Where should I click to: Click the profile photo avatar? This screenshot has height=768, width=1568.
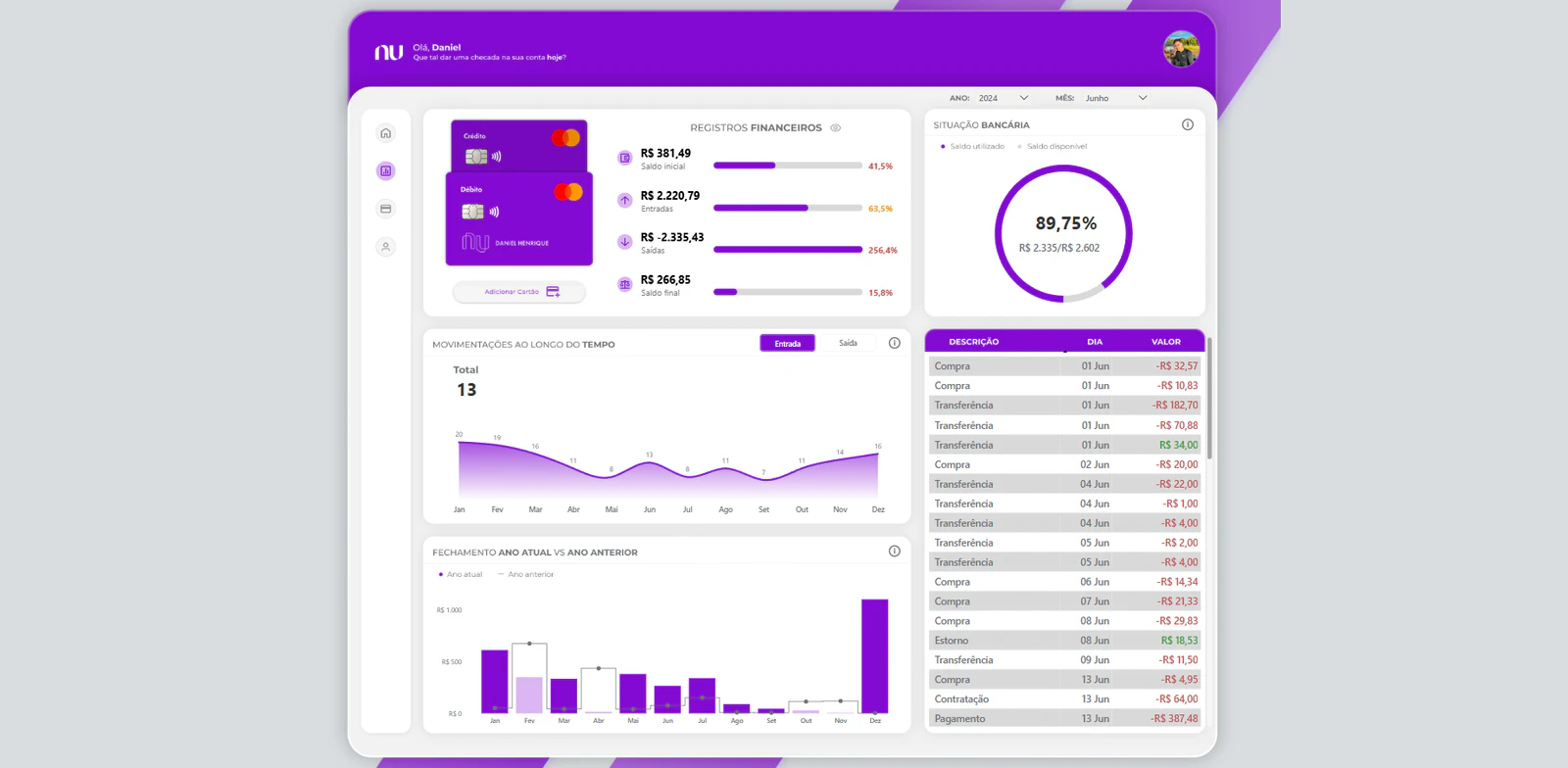click(x=1182, y=49)
